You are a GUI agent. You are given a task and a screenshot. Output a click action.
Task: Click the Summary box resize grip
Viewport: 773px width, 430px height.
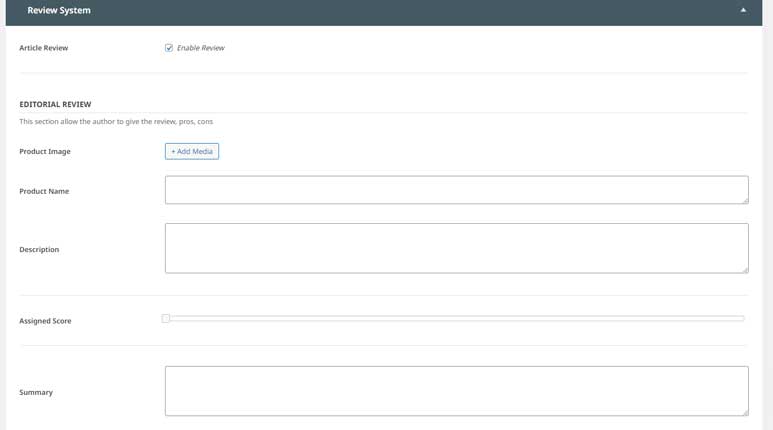(x=744, y=412)
